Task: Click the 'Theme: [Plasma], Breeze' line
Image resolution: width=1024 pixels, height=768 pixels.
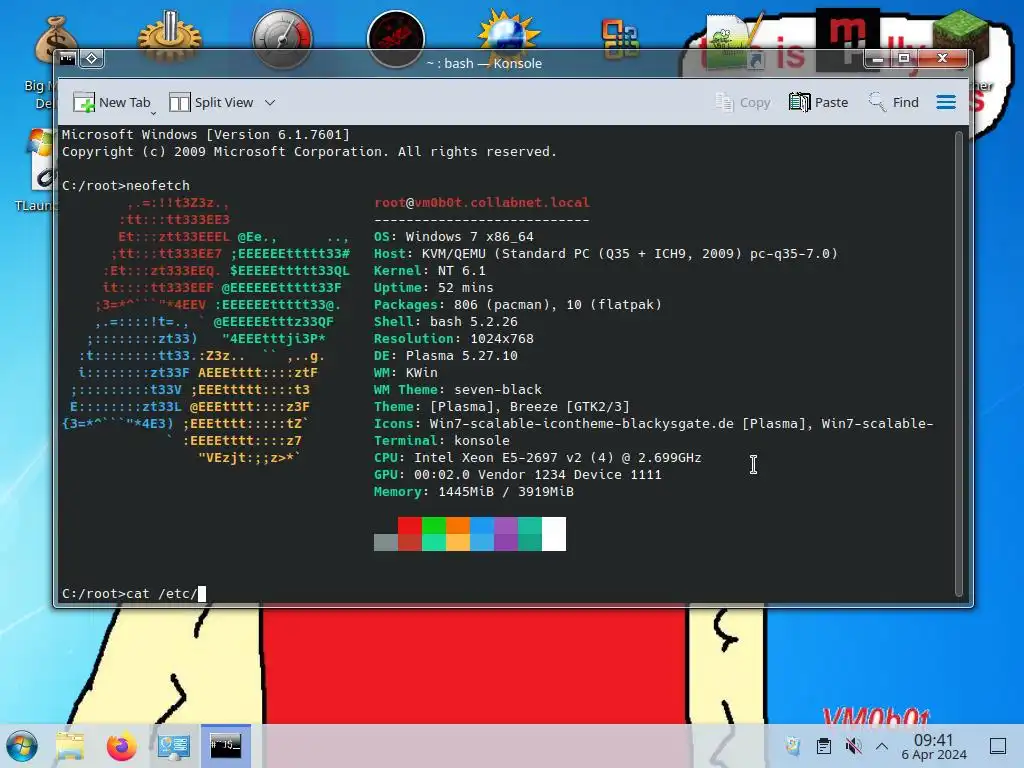Action: tap(502, 406)
